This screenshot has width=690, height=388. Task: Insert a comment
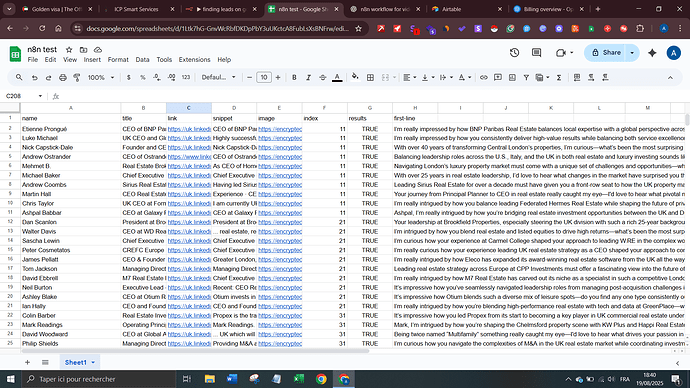point(498,77)
